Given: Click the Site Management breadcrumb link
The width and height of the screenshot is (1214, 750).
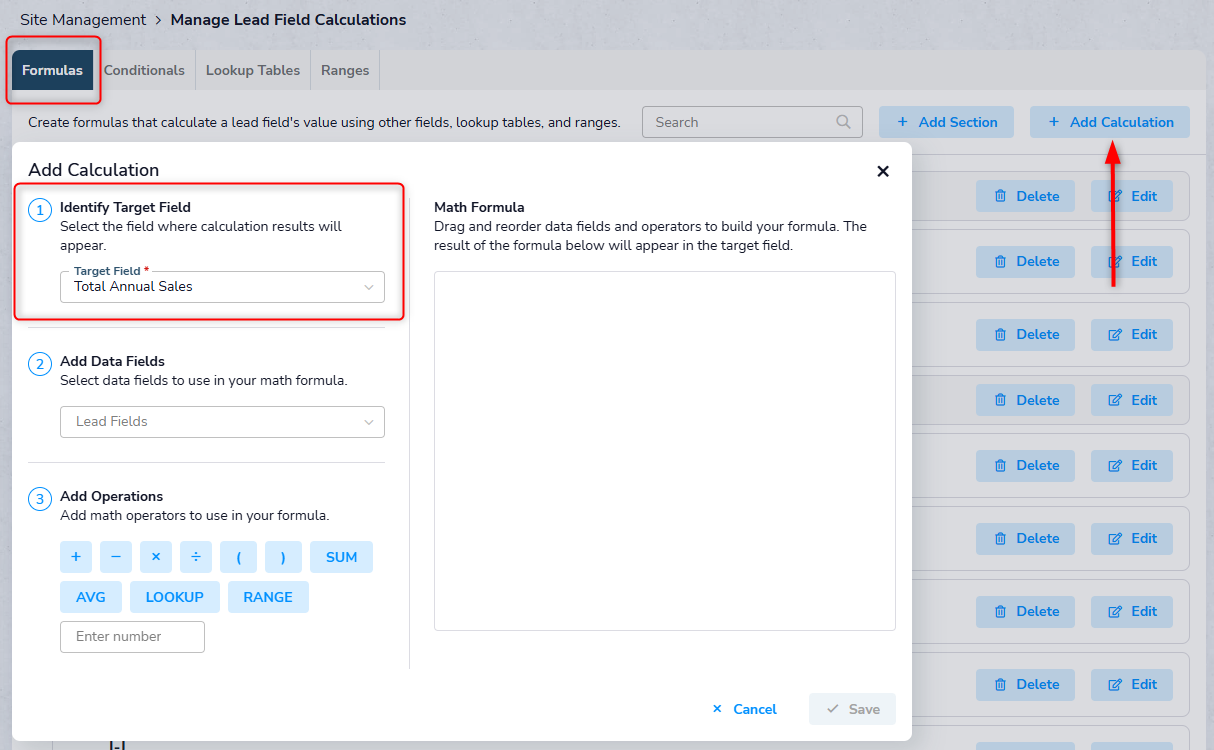Looking at the screenshot, I should click(x=83, y=20).
